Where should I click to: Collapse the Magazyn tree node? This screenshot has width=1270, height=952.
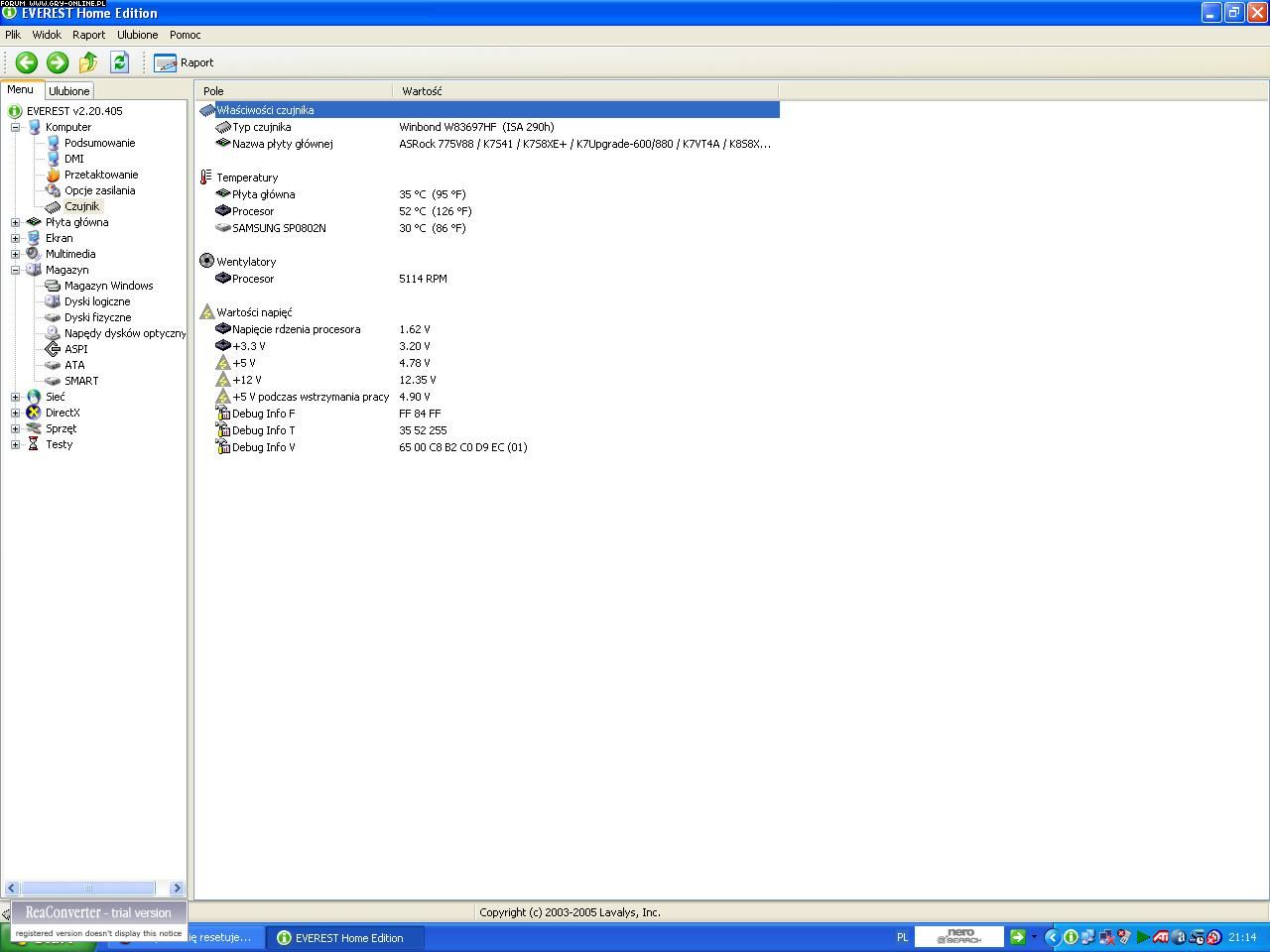pos(15,270)
